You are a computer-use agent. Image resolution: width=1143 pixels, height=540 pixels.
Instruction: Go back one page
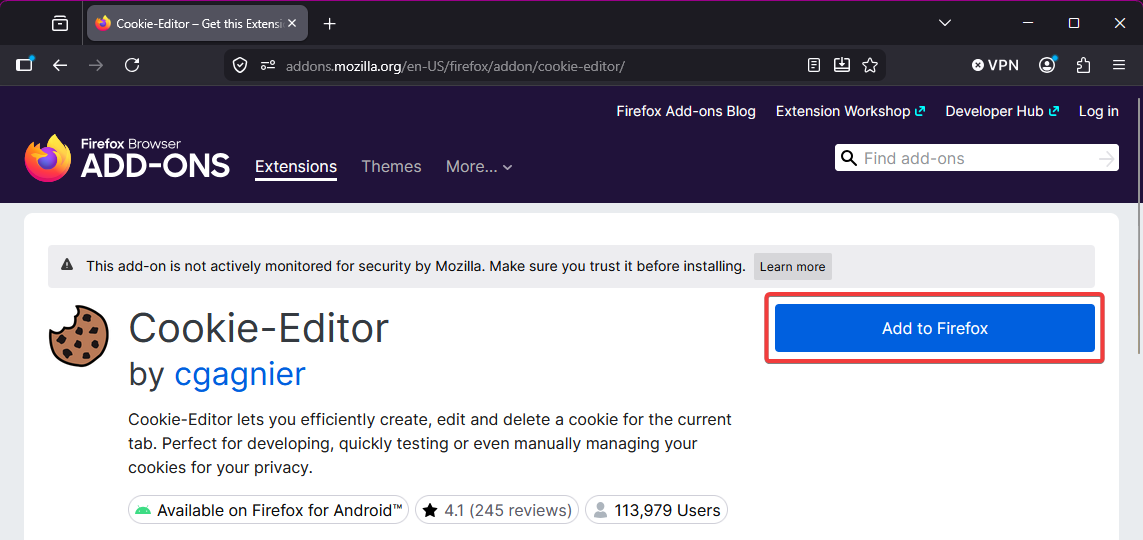coord(60,66)
